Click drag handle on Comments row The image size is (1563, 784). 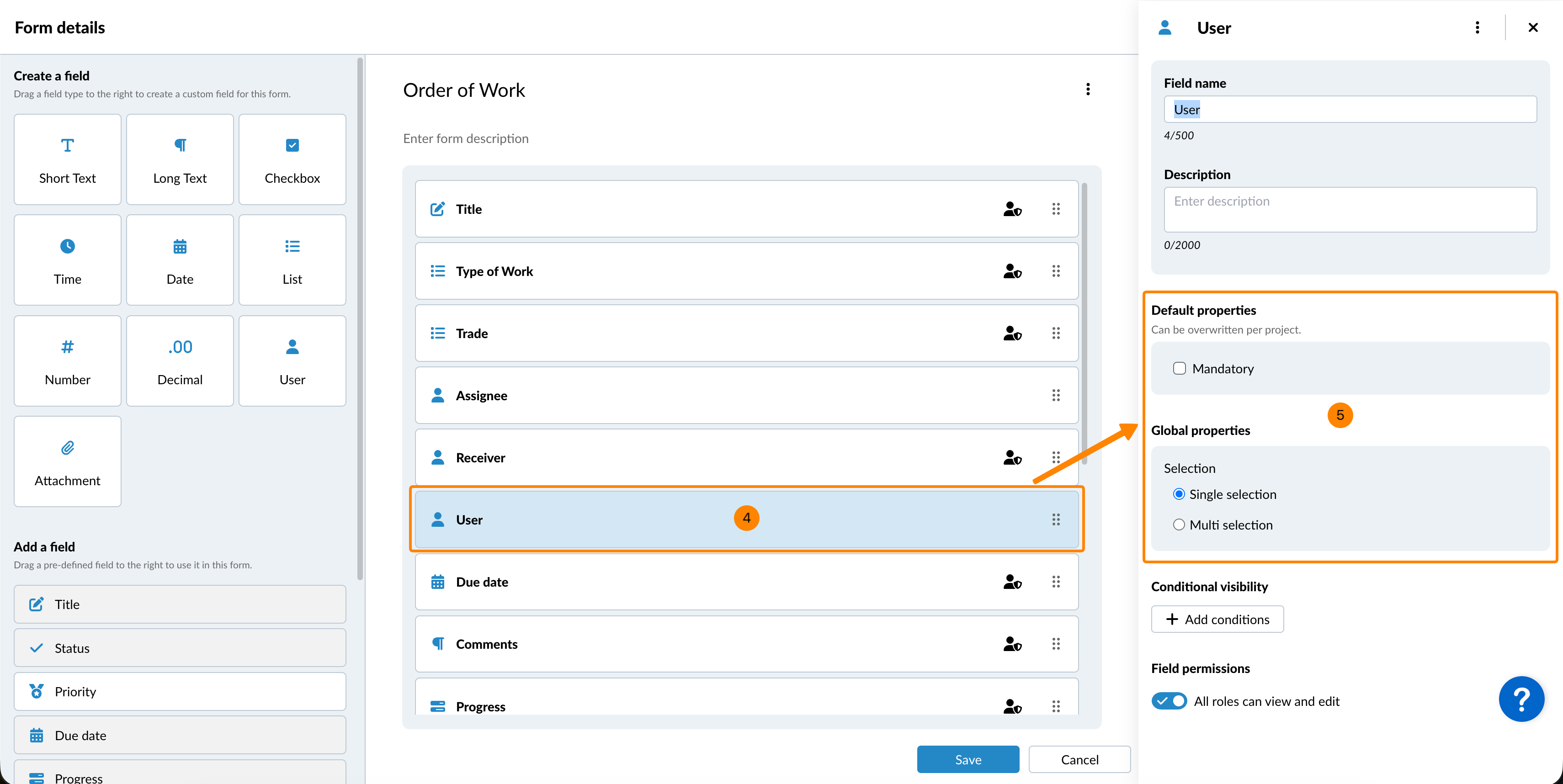(x=1056, y=644)
